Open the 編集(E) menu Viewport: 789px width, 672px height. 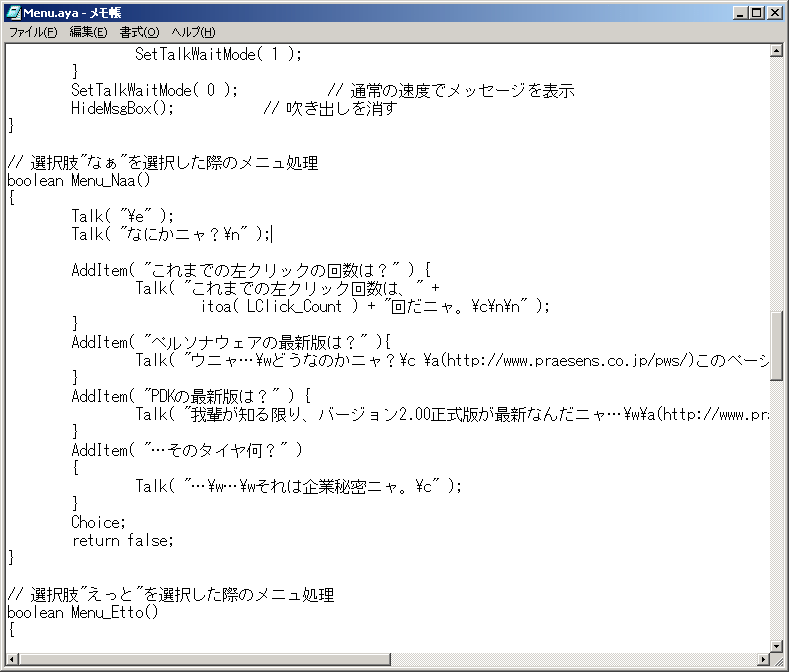tap(88, 32)
